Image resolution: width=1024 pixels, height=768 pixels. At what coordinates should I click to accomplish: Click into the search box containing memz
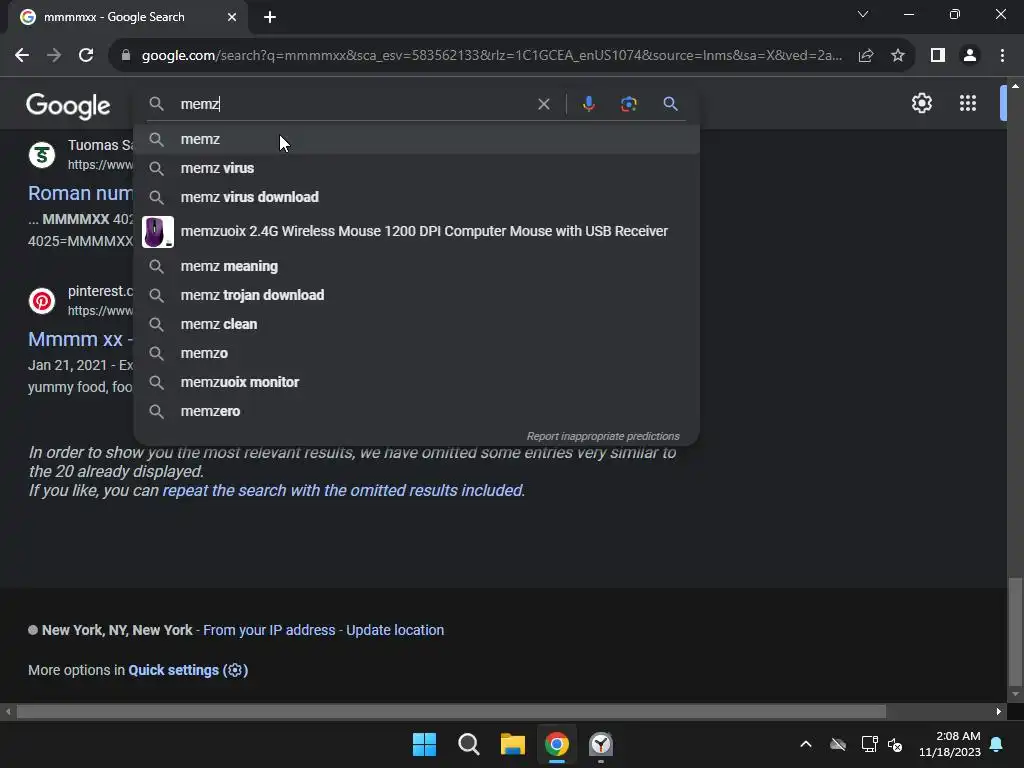[x=353, y=104]
